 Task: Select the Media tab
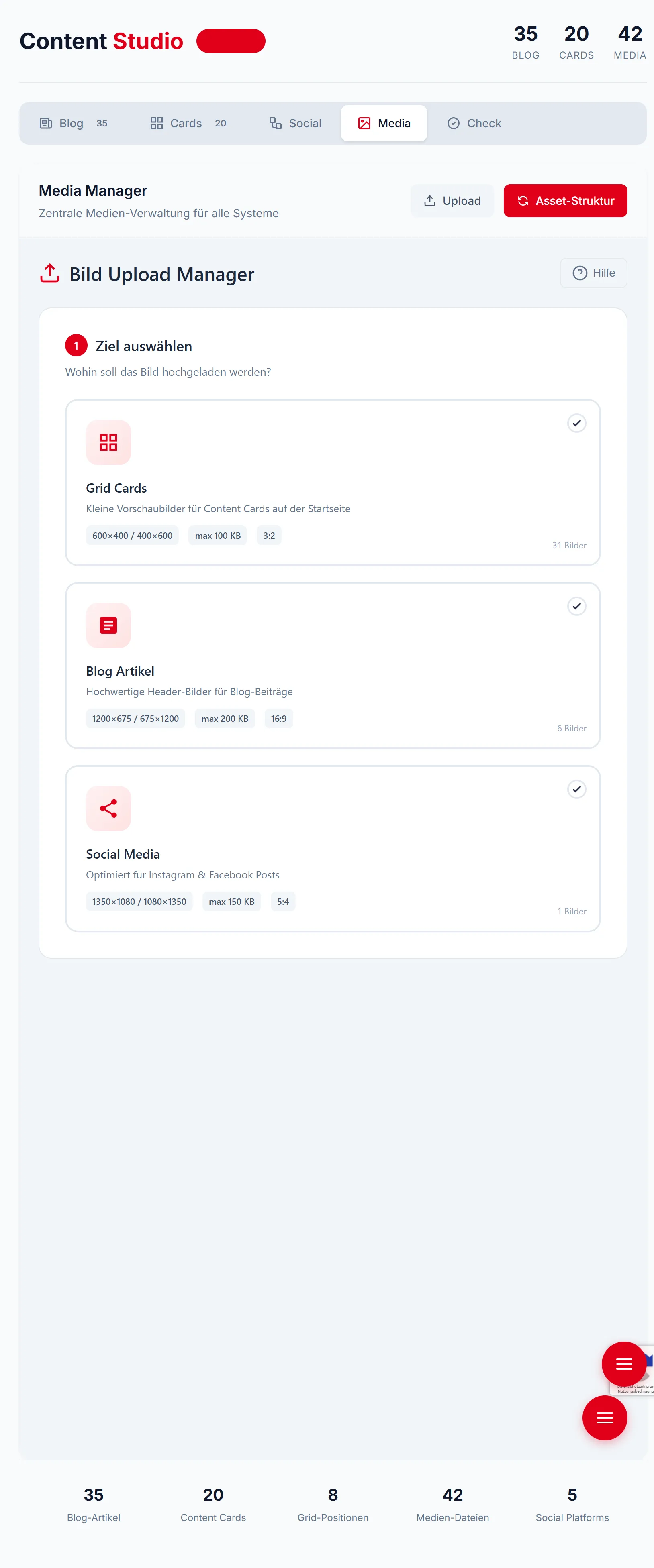384,124
